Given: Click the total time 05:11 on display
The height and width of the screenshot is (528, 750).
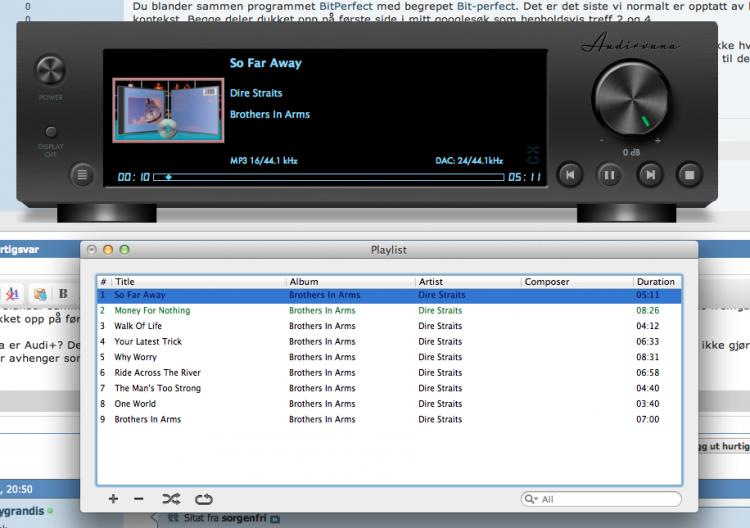Looking at the screenshot, I should coord(525,177).
